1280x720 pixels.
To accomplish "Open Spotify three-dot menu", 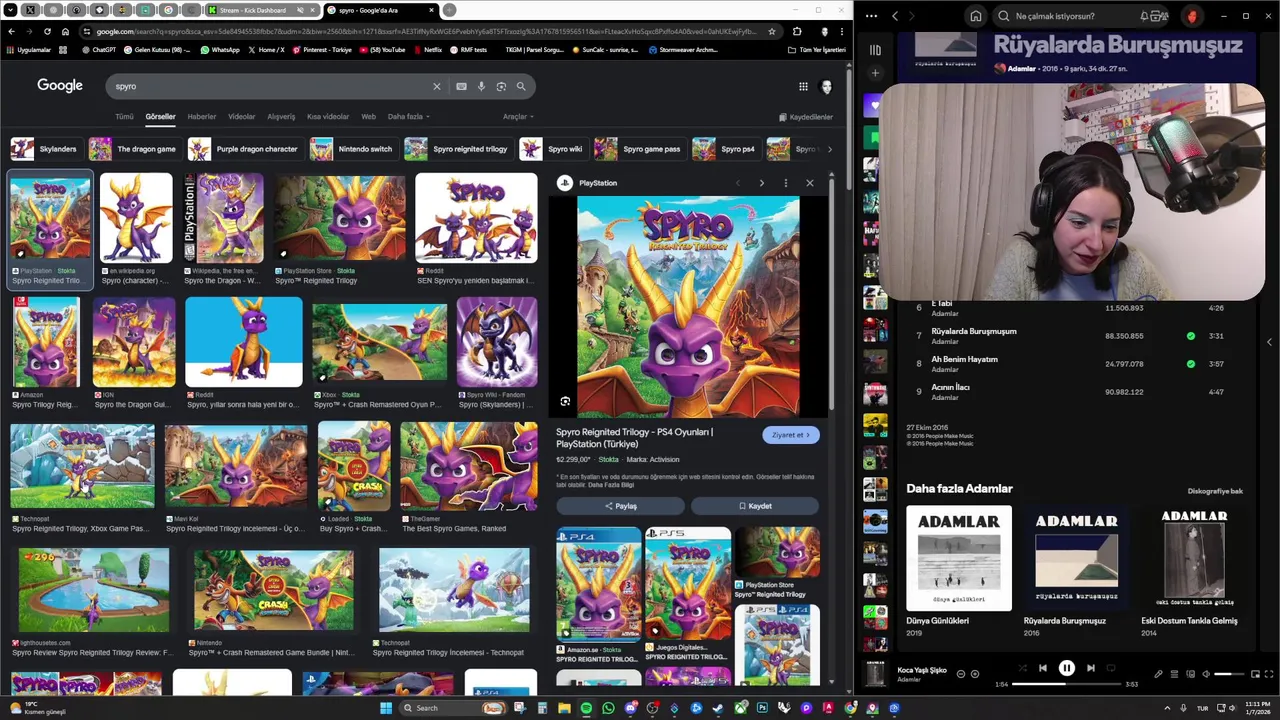I will point(872,16).
